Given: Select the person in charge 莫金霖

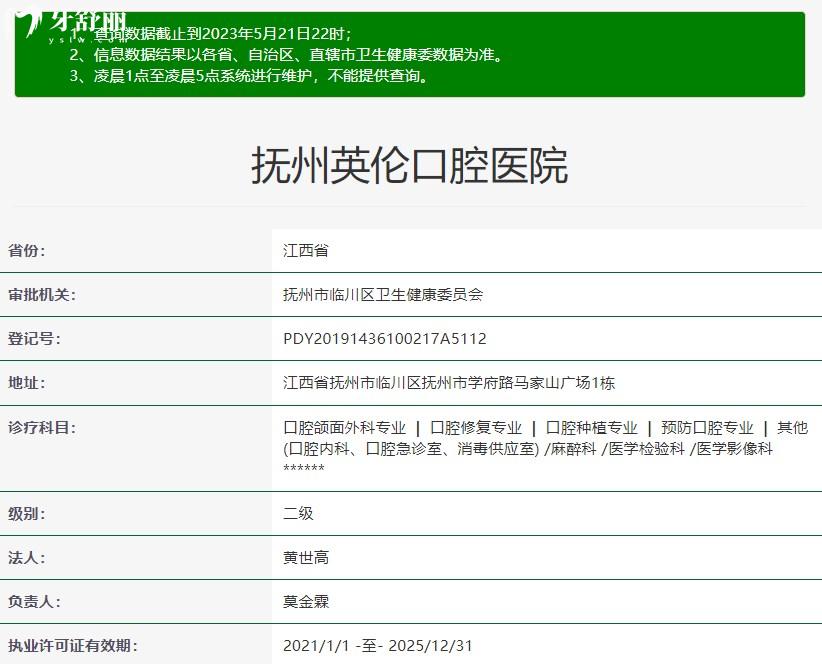Looking at the screenshot, I should pyautogui.click(x=306, y=602).
